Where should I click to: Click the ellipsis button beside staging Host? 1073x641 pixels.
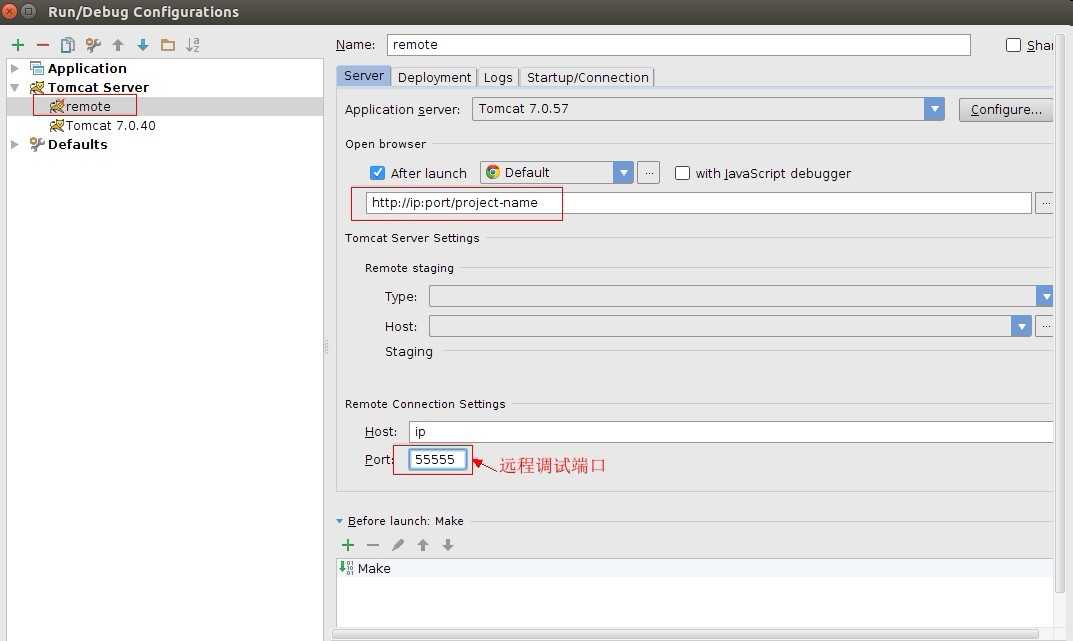click(x=1045, y=326)
